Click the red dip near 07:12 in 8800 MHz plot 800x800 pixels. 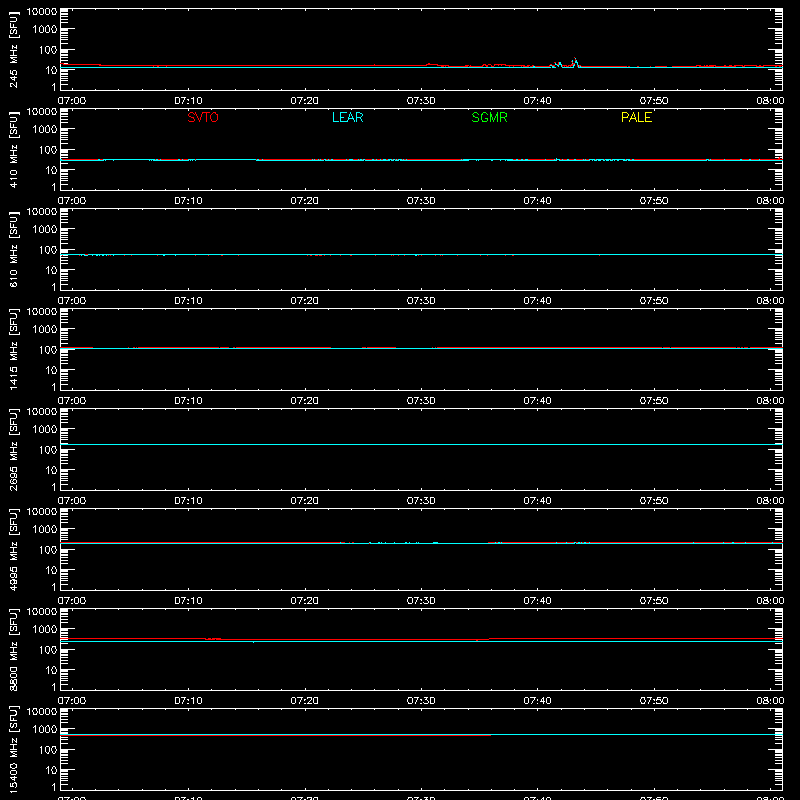(213, 639)
